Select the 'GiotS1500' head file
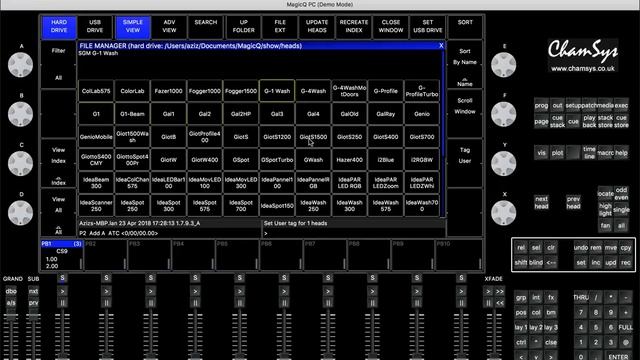 point(313,137)
